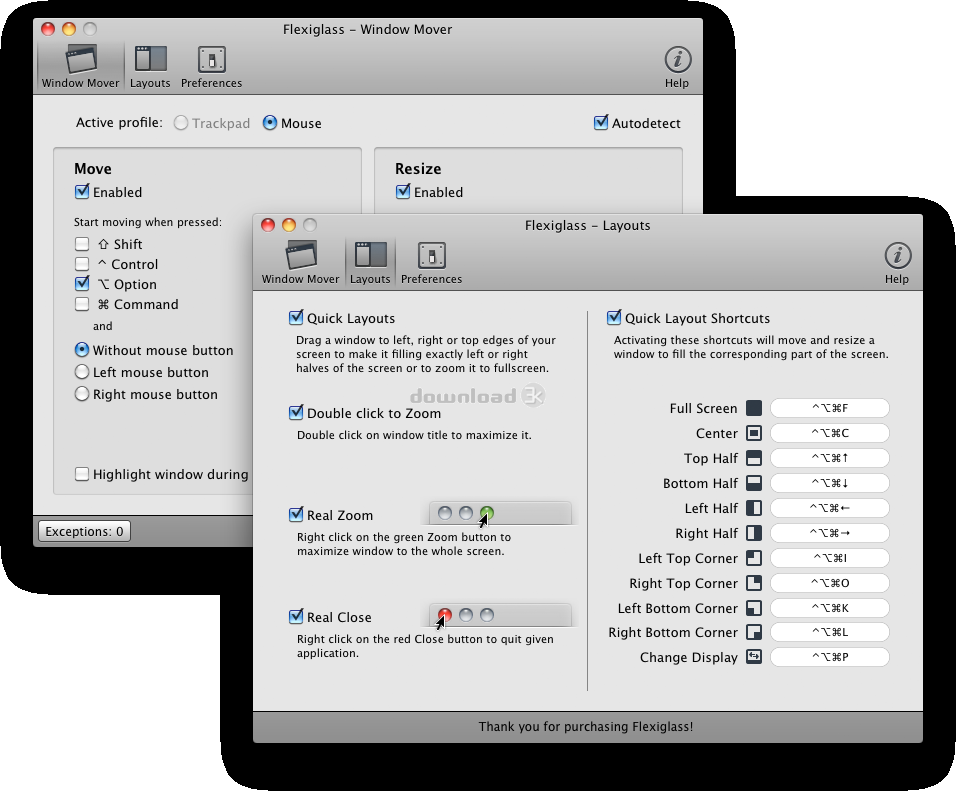Viewport: 956px width, 791px height.
Task: Uncheck the Option modifier checkbox
Action: pyautogui.click(x=82, y=284)
